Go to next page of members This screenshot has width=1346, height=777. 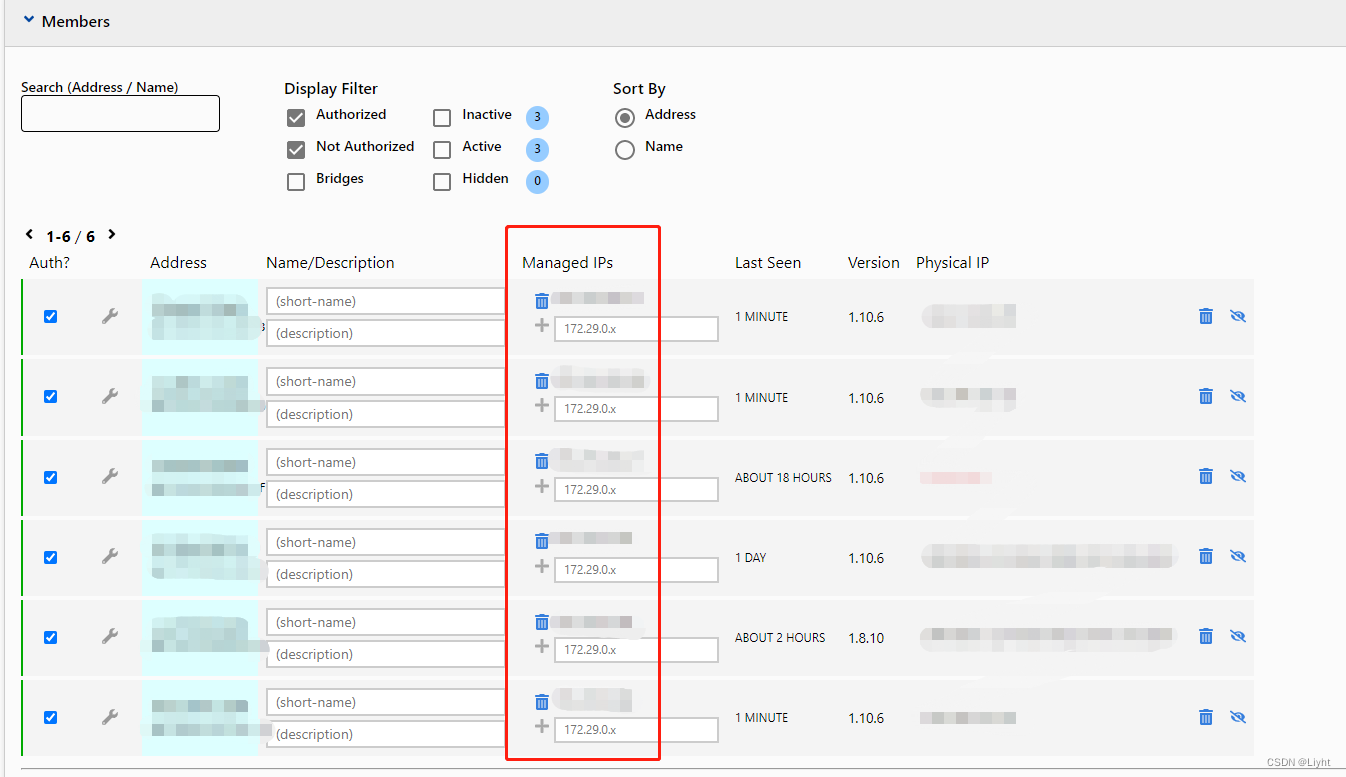click(111, 235)
